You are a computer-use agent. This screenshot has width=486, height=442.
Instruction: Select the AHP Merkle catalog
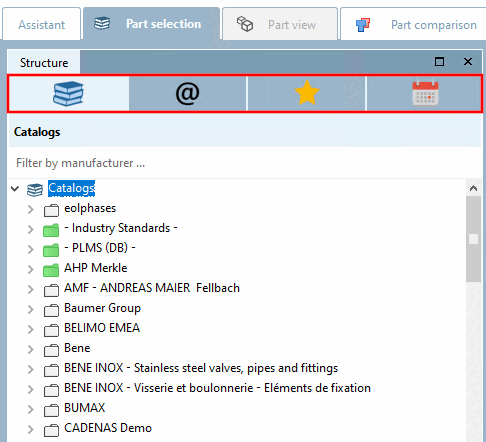pos(96,268)
